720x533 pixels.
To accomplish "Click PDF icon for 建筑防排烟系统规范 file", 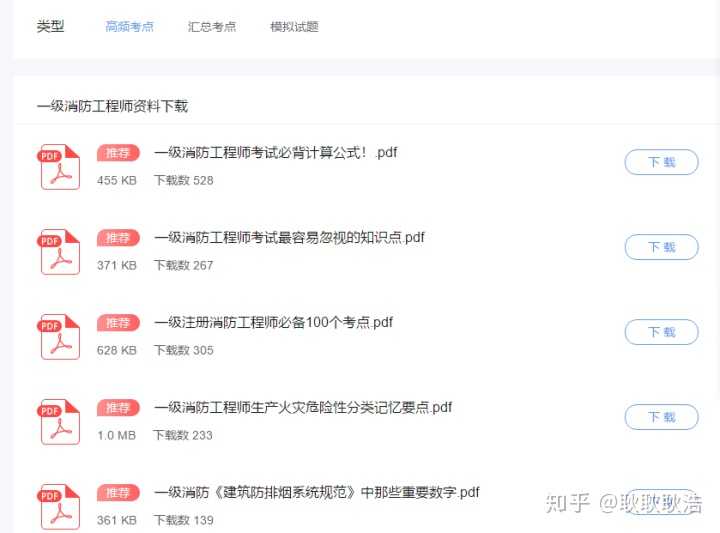I will click(x=59, y=506).
